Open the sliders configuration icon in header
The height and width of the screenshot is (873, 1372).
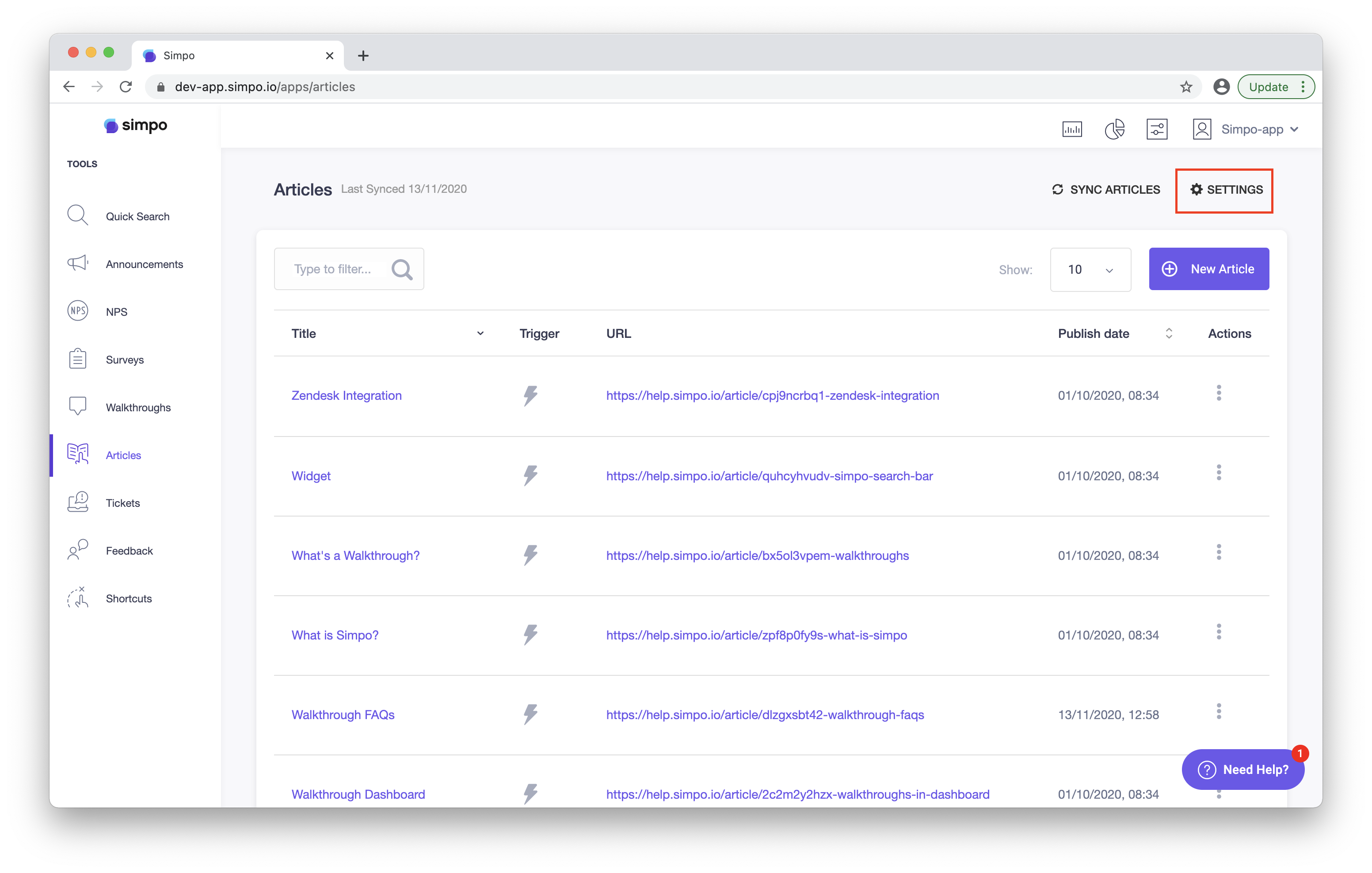(x=1157, y=130)
